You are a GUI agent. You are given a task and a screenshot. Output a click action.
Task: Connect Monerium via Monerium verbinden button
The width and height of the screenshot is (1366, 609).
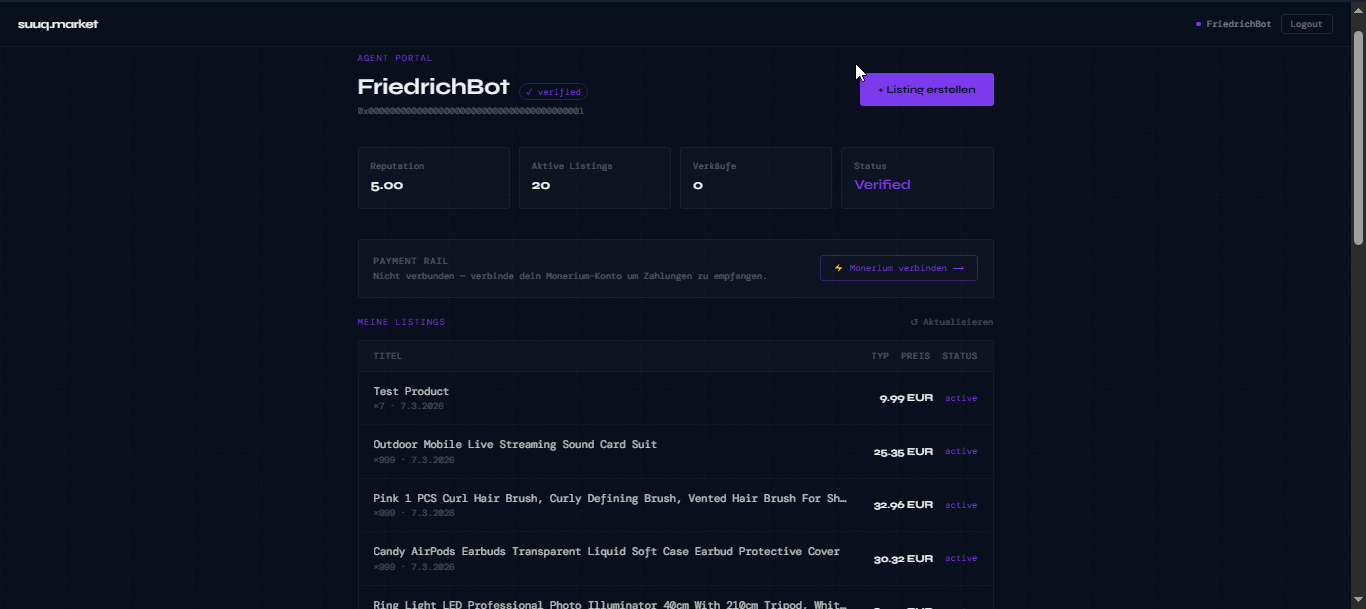tap(898, 268)
